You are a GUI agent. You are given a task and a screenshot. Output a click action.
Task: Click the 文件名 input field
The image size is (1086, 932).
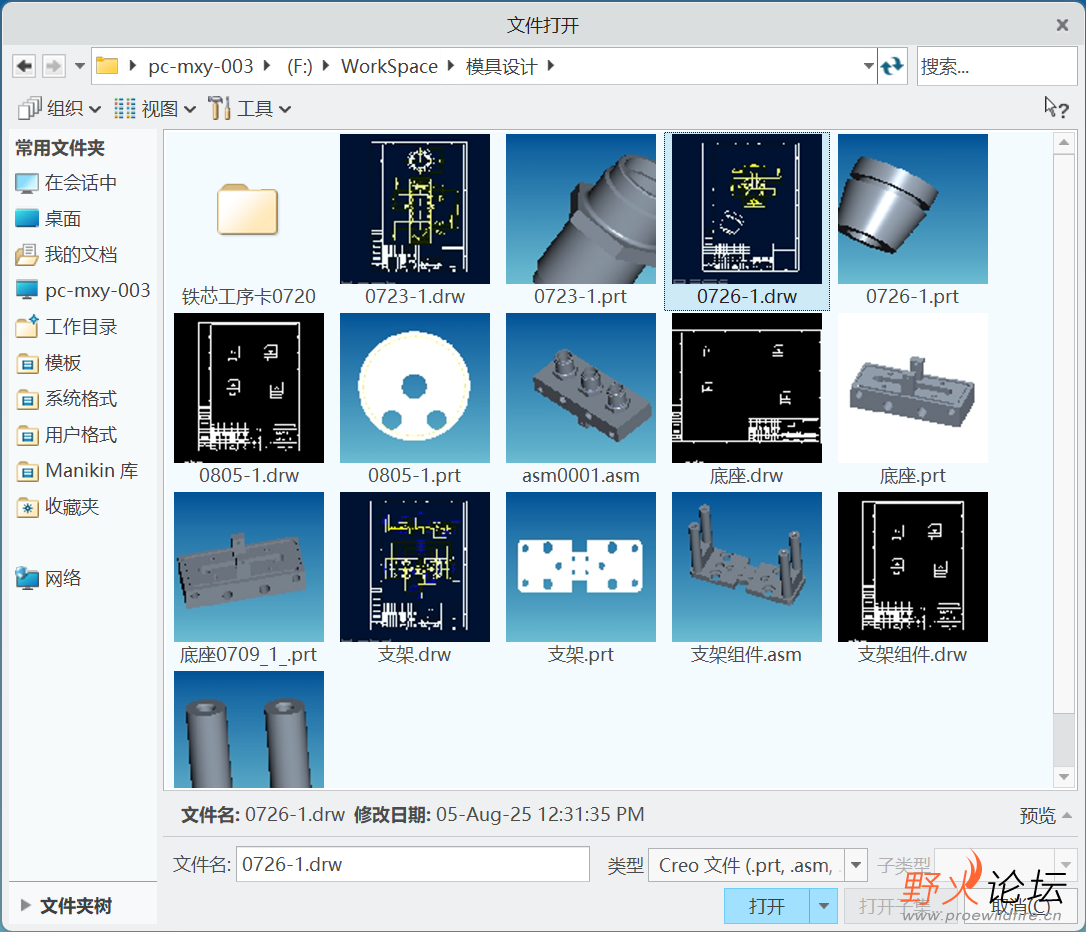click(413, 864)
